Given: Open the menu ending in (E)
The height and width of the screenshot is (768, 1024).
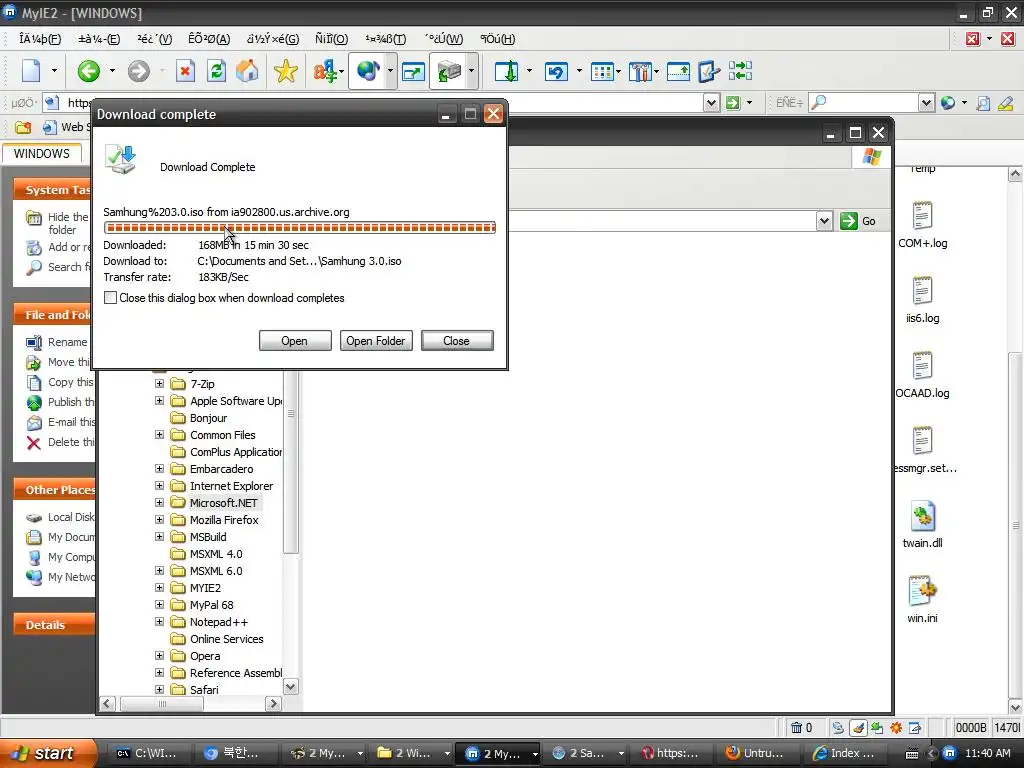Looking at the screenshot, I should (x=99, y=39).
